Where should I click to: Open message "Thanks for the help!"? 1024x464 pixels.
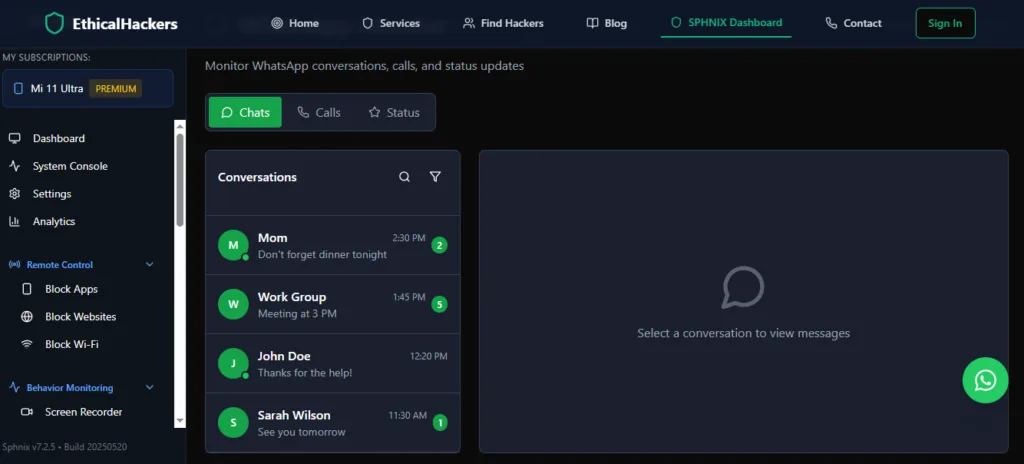pyautogui.click(x=305, y=373)
